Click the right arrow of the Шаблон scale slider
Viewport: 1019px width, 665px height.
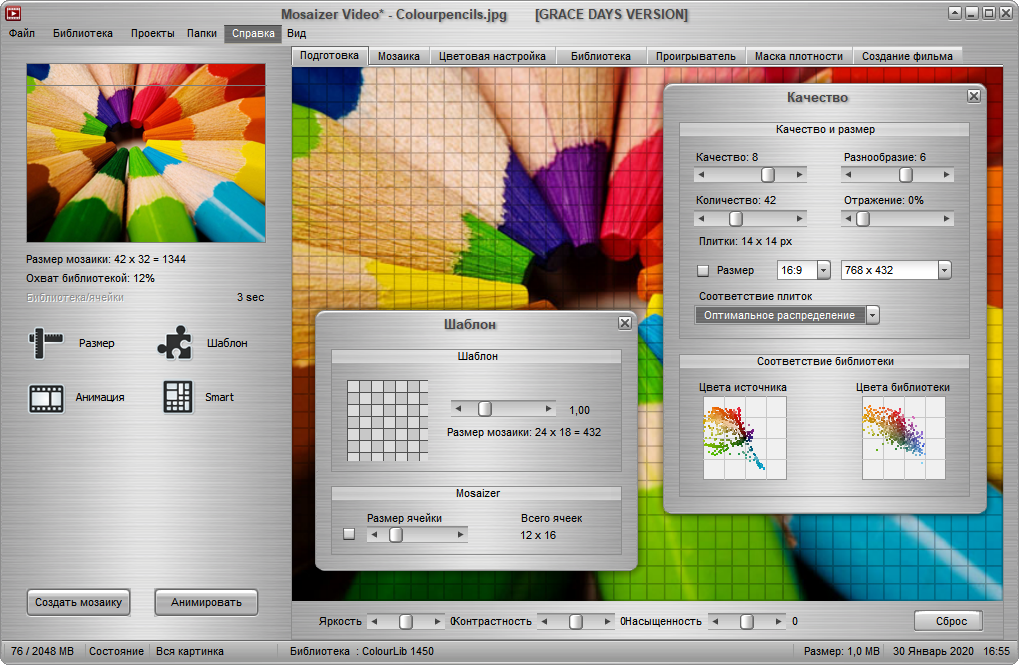tap(549, 409)
